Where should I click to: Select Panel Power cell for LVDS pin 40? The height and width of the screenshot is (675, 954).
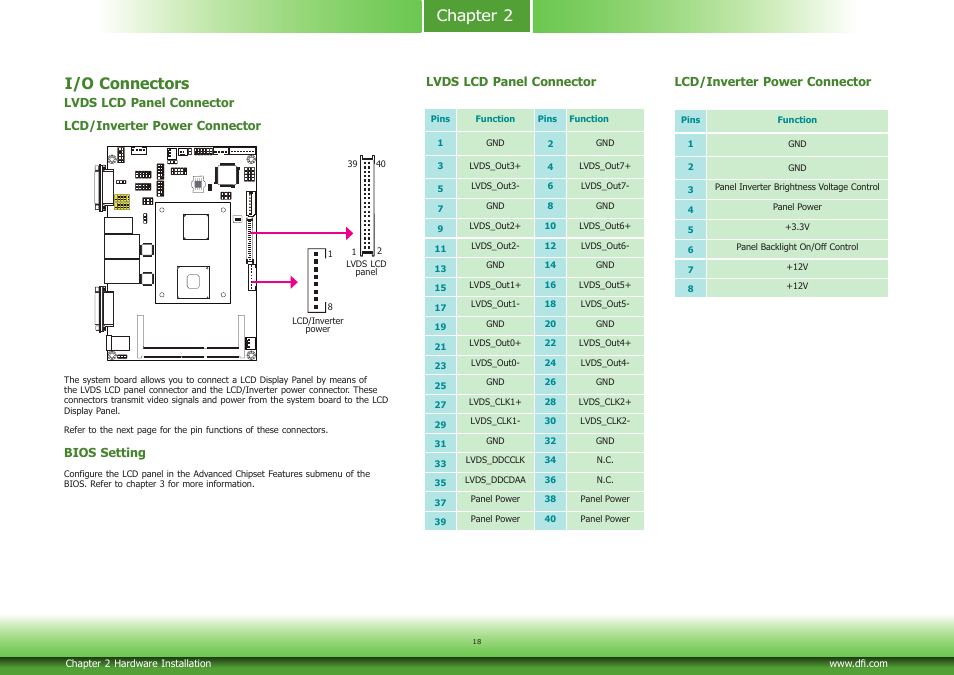[605, 519]
